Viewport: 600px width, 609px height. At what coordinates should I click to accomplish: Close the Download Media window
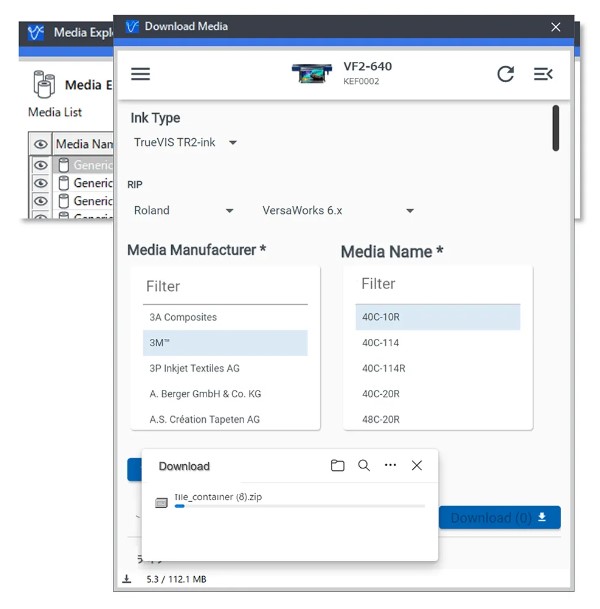pyautogui.click(x=556, y=27)
